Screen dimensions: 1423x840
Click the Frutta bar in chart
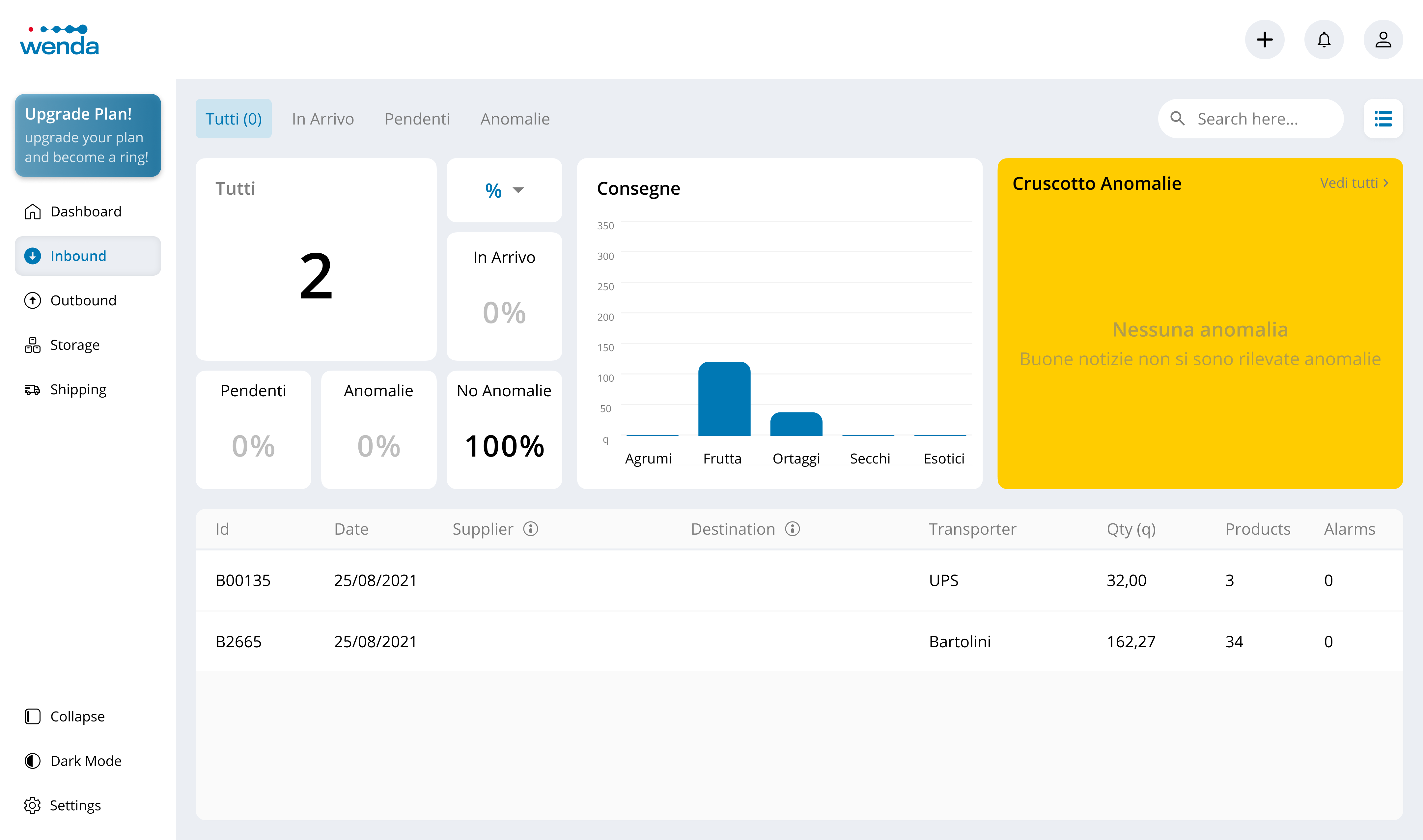[725, 399]
